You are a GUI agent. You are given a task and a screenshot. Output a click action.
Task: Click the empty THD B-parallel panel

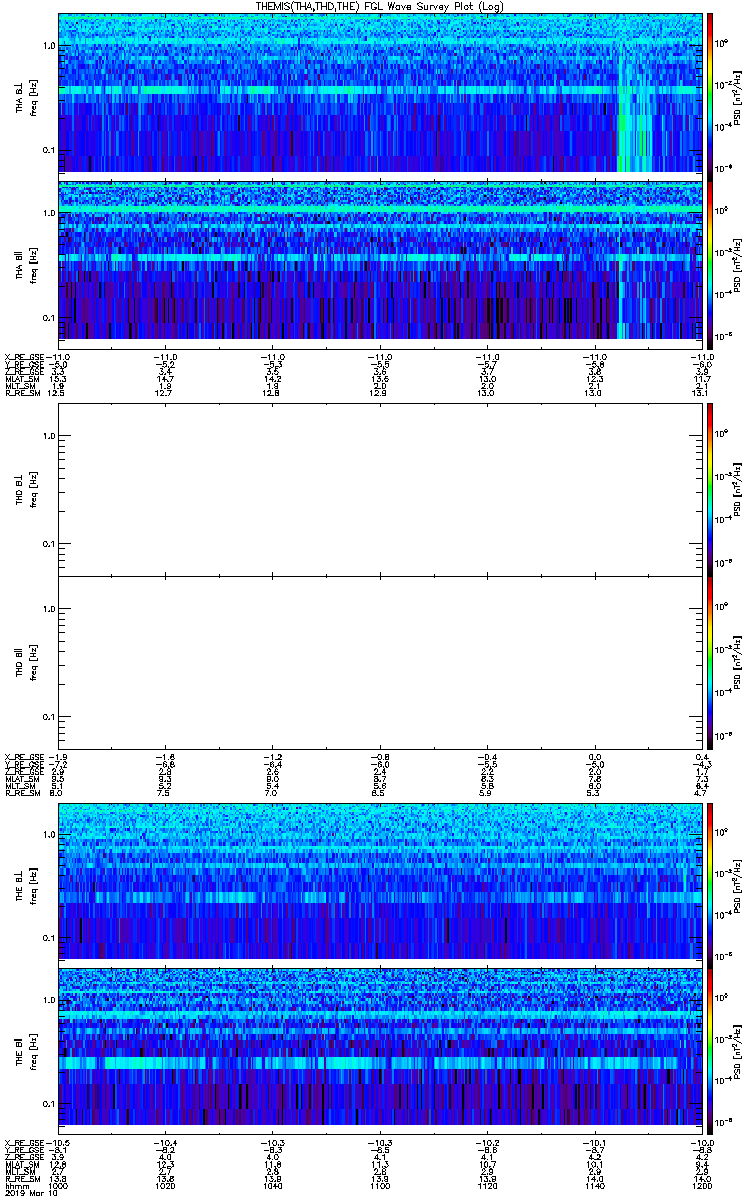click(380, 662)
